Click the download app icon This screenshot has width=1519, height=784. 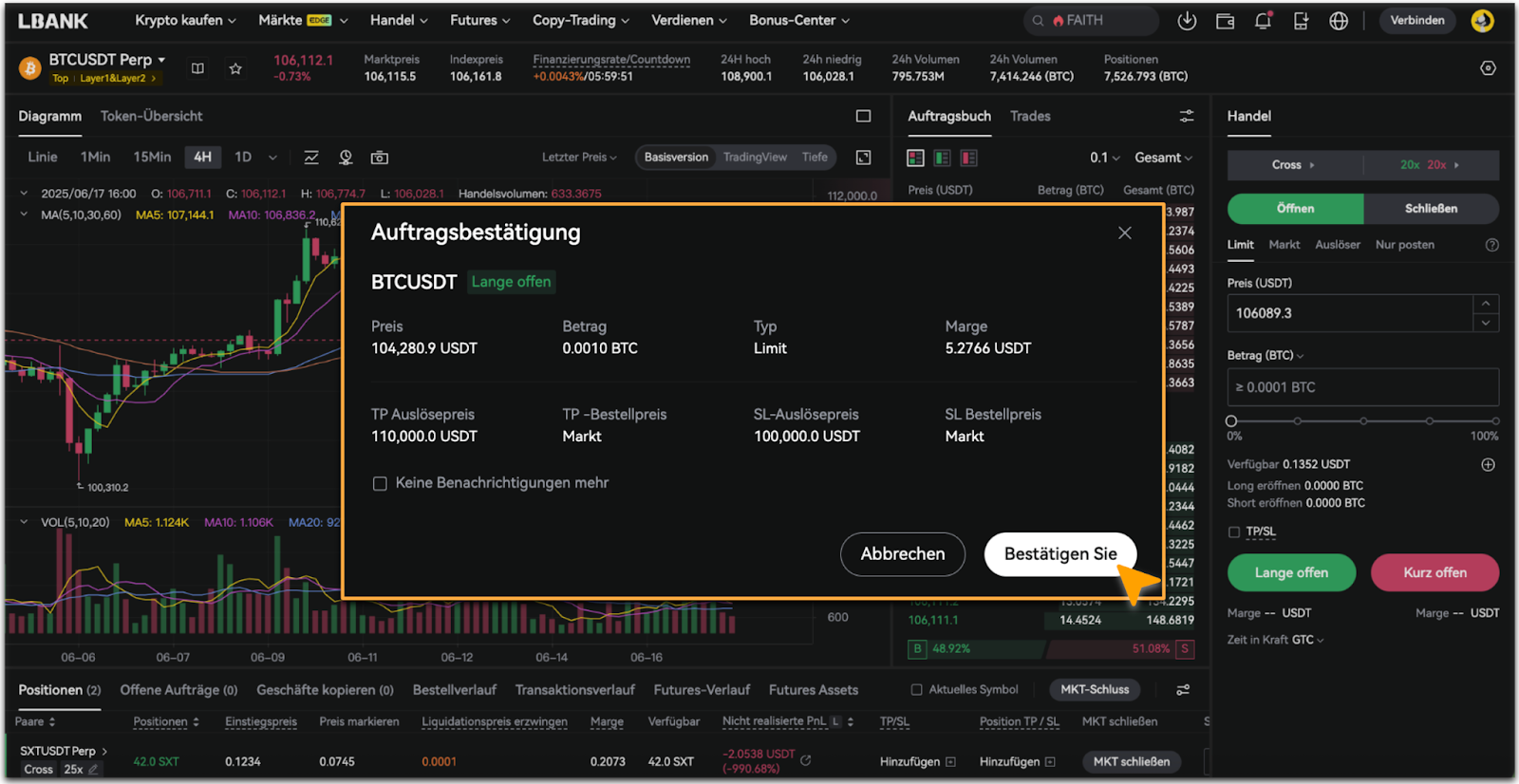coord(1187,21)
